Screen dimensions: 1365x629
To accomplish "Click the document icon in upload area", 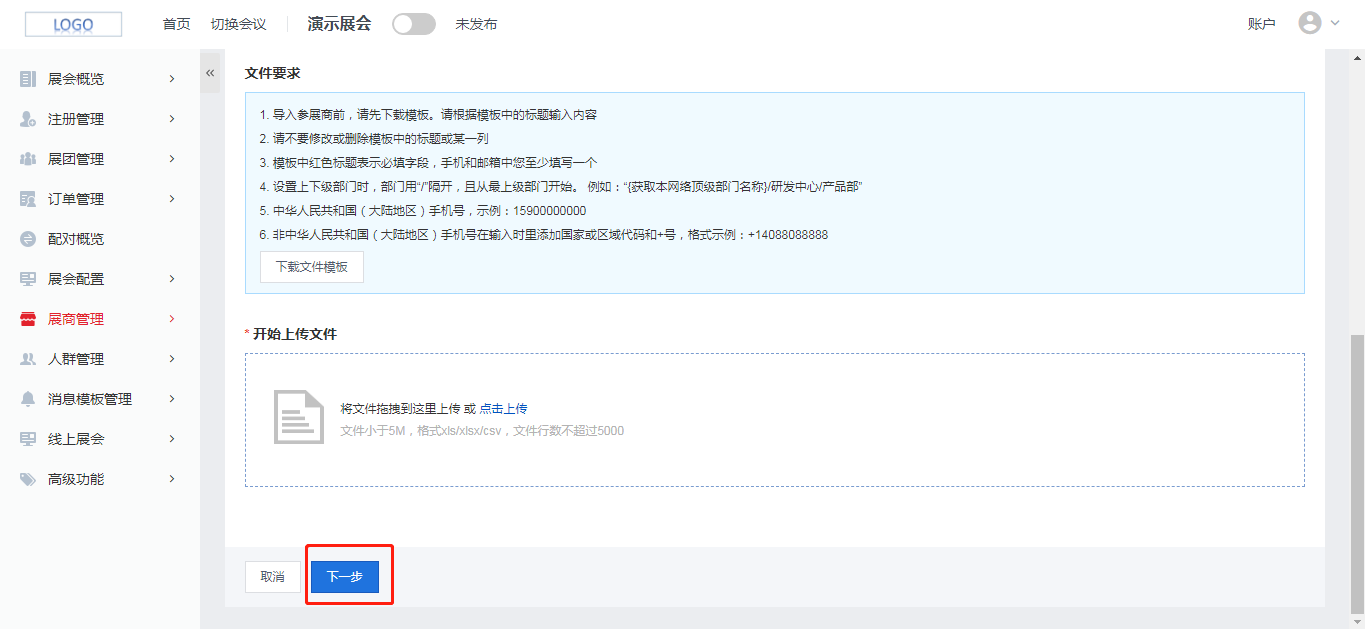I will (x=299, y=416).
